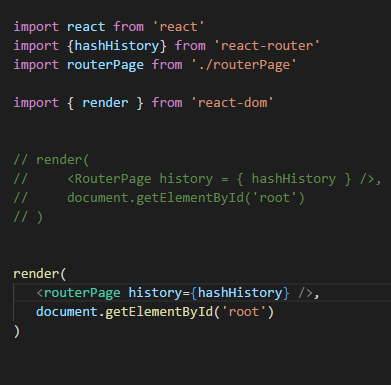This screenshot has height=385, width=391.
Task: Click 'document' in the uncommented render call
Action: 67,312
